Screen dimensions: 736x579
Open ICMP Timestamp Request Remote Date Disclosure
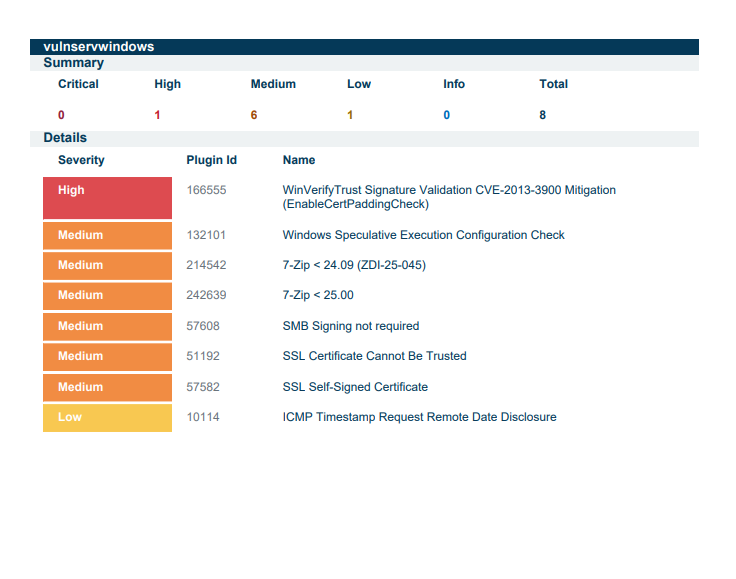(x=420, y=417)
